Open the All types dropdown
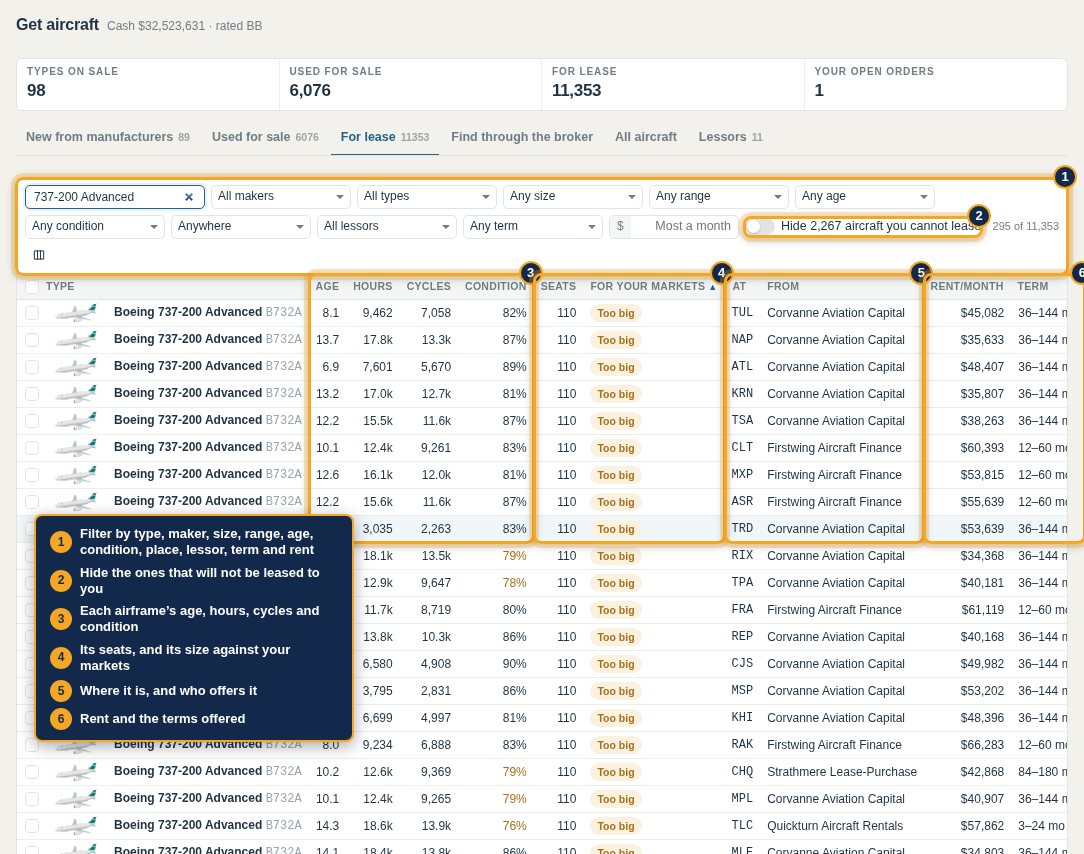The height and width of the screenshot is (854, 1084). (x=427, y=196)
